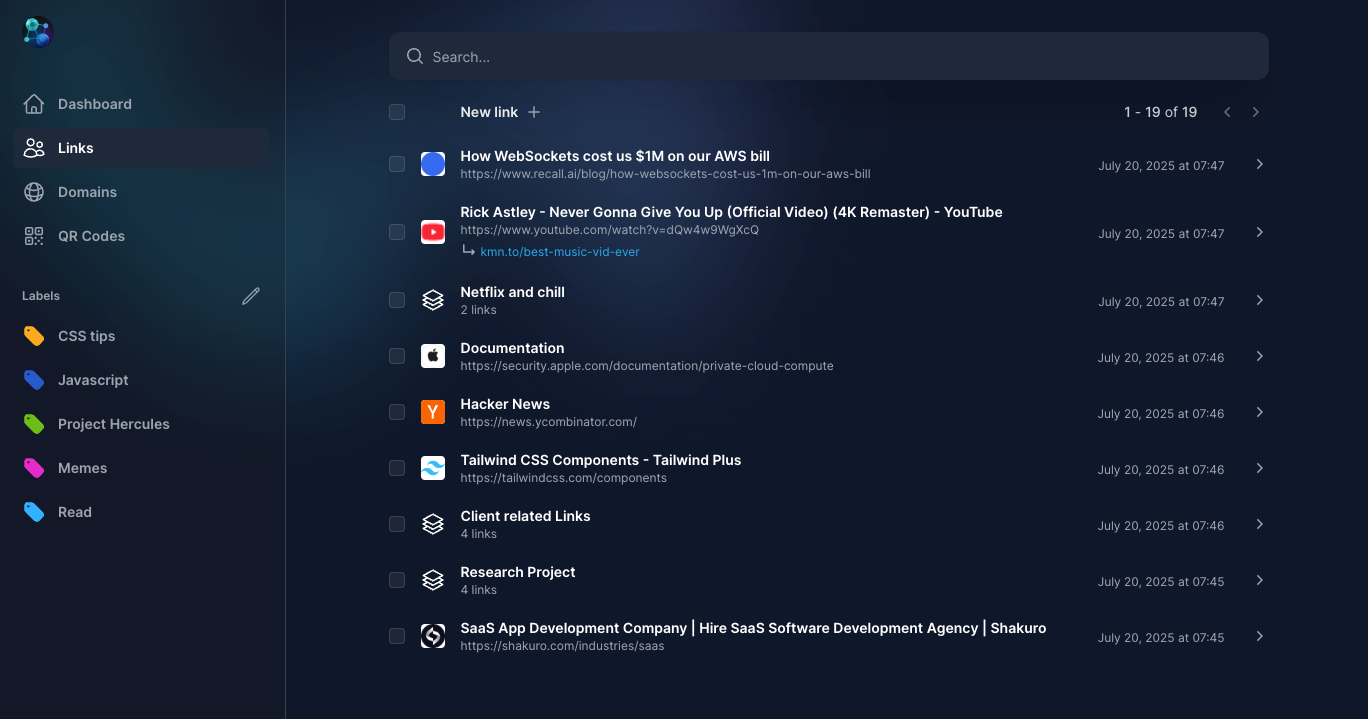Select the checkbox for the Tailwind CSS Components link

(396, 468)
